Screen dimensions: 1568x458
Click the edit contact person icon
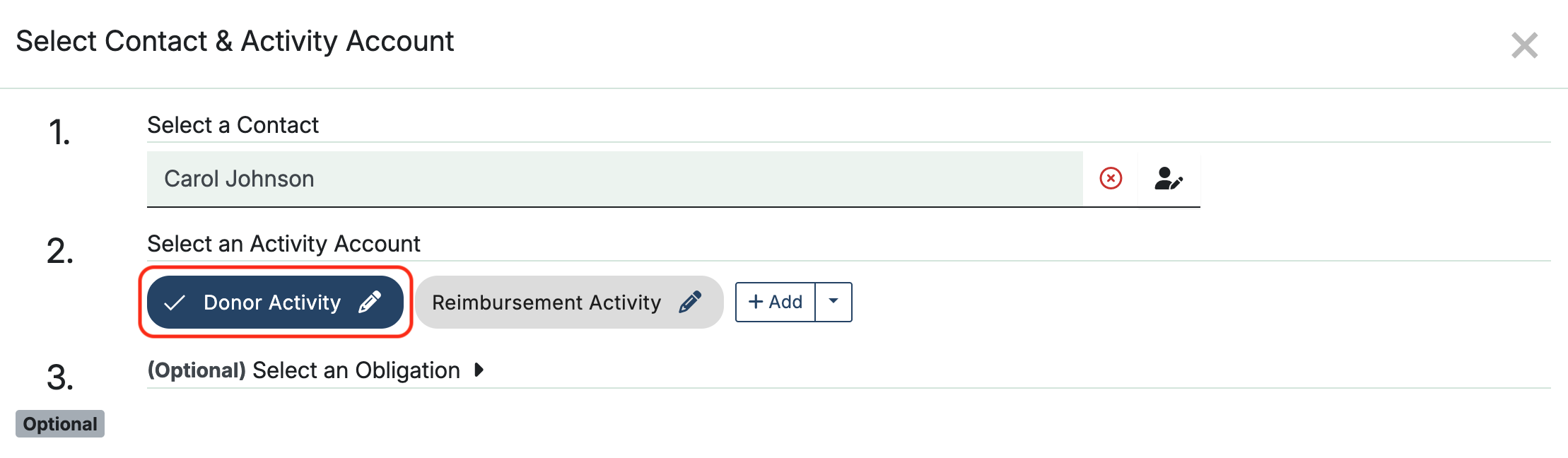click(1168, 178)
